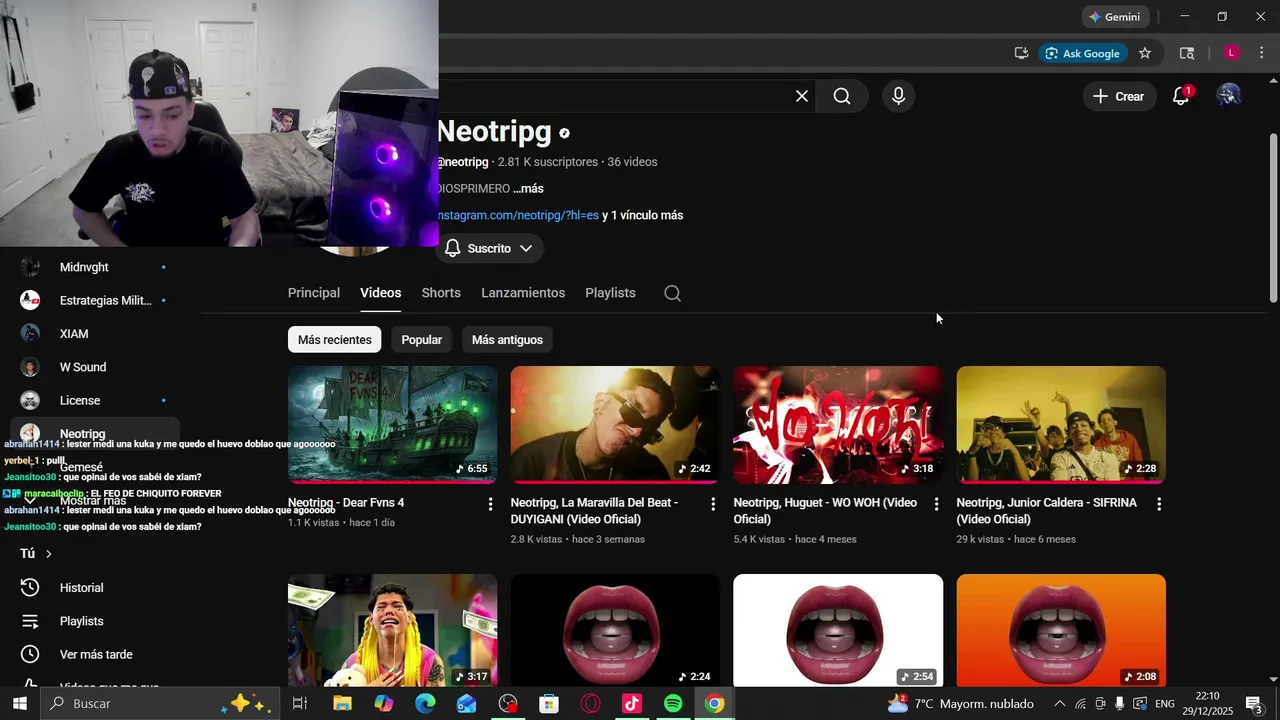This screenshot has width=1280, height=720.
Task: Open Spotify from the taskbar
Action: coord(673,704)
